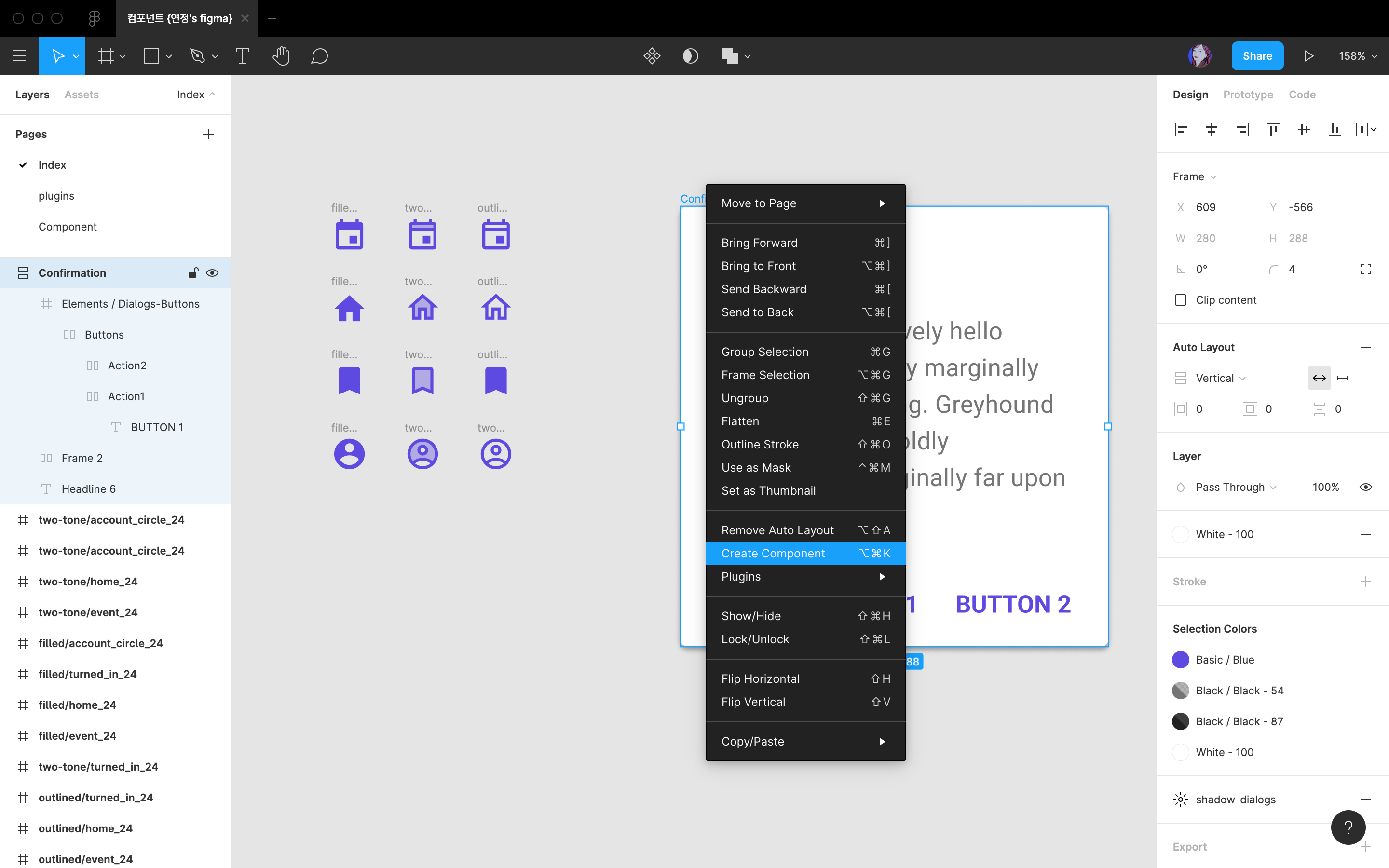Expand the Move to Page submenu
Image resolution: width=1389 pixels, height=868 pixels.
point(805,203)
